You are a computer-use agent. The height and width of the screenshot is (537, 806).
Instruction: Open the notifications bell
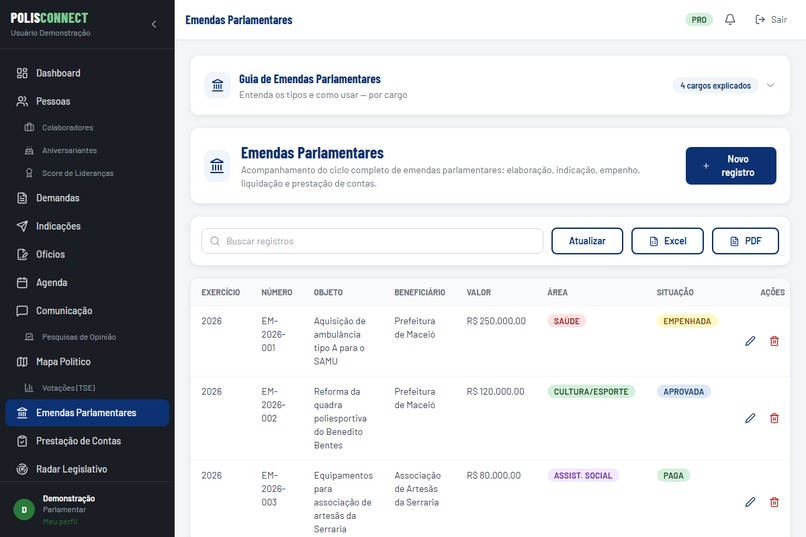(730, 20)
